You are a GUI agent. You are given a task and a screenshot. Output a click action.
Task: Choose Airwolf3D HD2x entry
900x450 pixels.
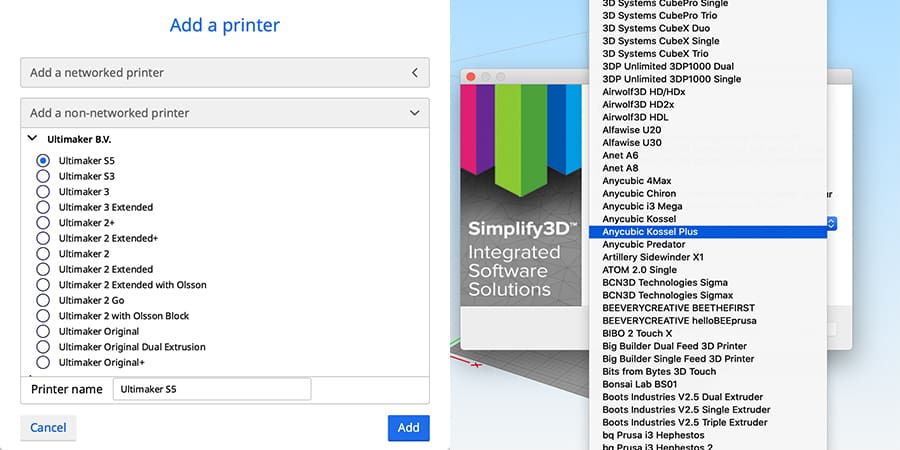click(x=708, y=104)
